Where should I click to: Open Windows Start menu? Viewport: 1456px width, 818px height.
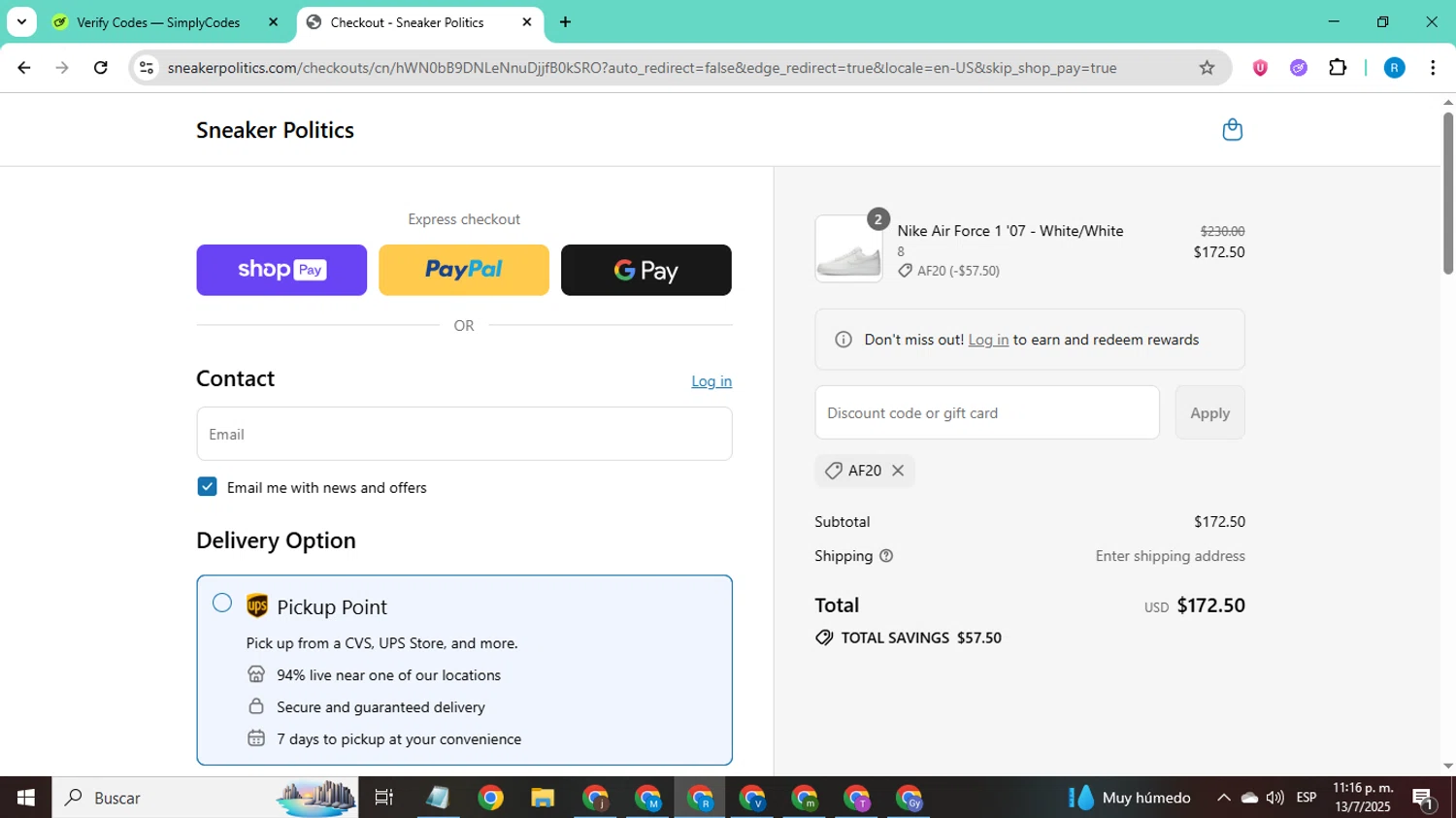tap(26, 798)
